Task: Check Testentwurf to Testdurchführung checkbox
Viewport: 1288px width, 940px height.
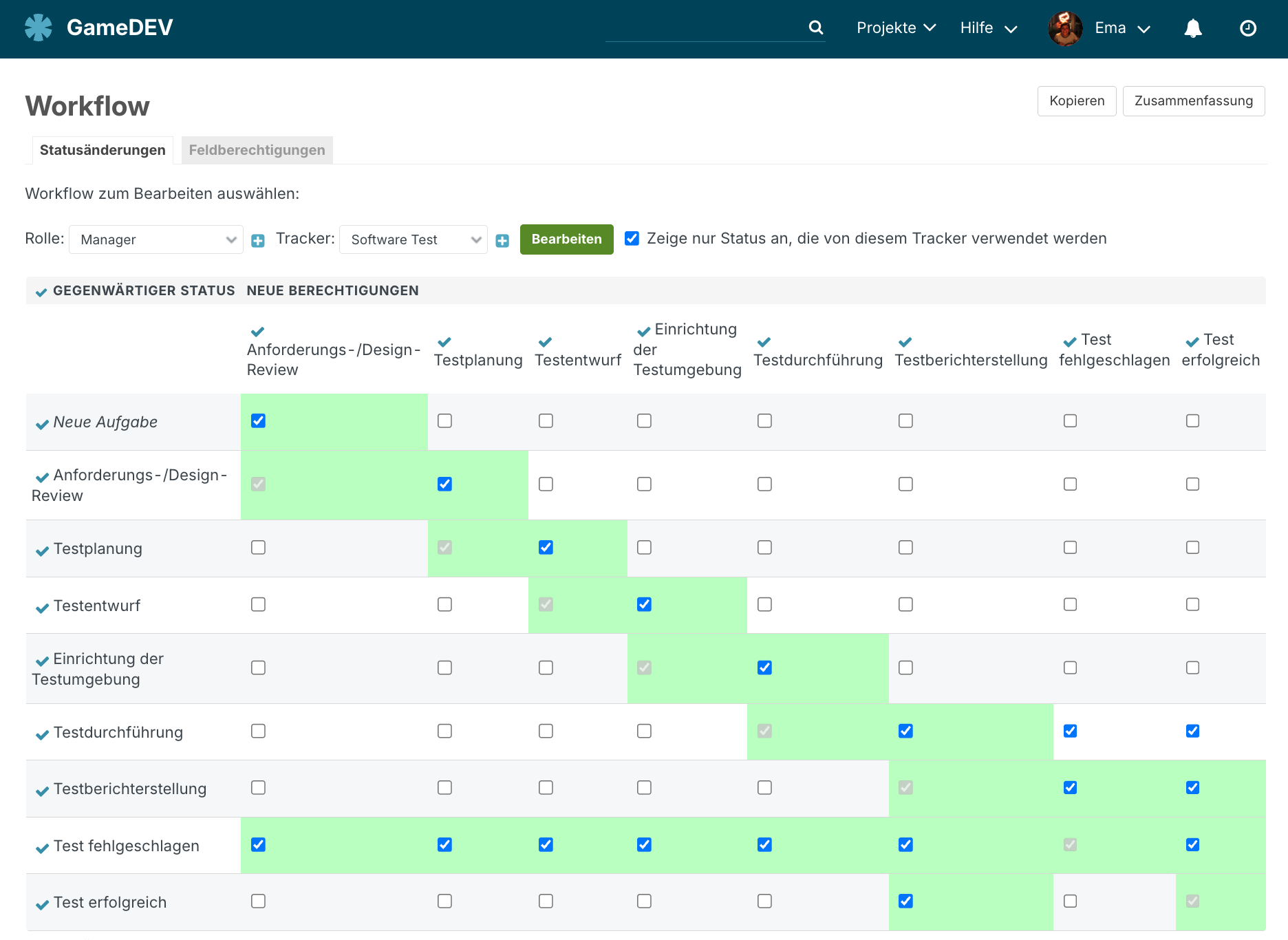Action: 764,604
